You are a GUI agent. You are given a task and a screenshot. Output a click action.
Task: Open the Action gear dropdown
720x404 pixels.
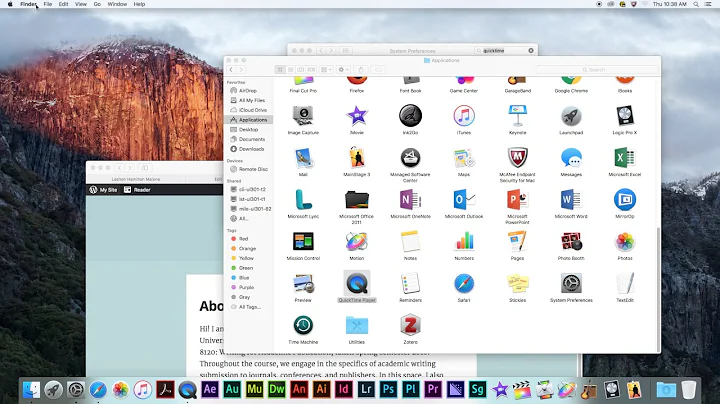coord(343,70)
